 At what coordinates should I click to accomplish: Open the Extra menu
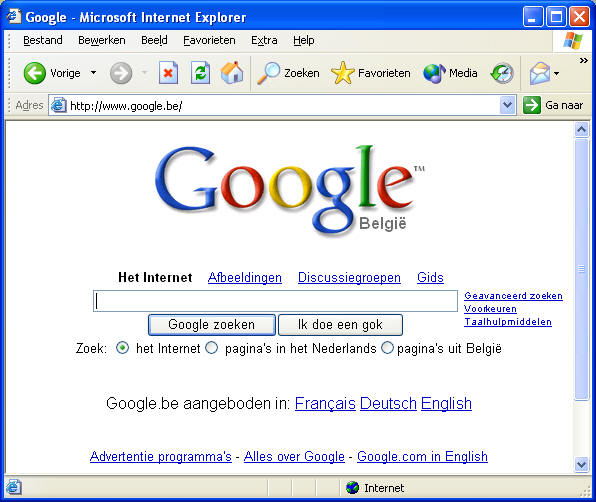pos(264,40)
